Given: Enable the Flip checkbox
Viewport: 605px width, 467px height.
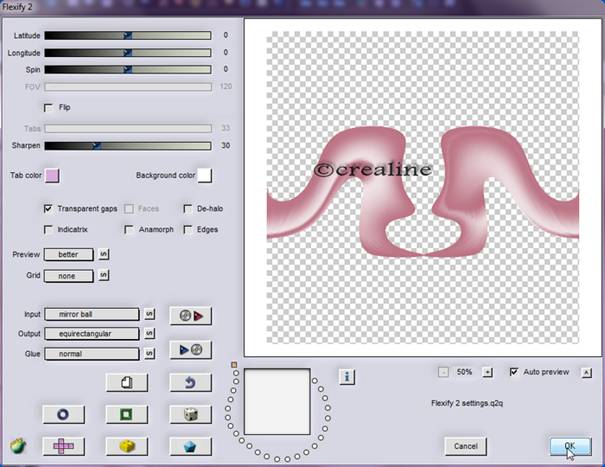Looking at the screenshot, I should click(x=49, y=107).
